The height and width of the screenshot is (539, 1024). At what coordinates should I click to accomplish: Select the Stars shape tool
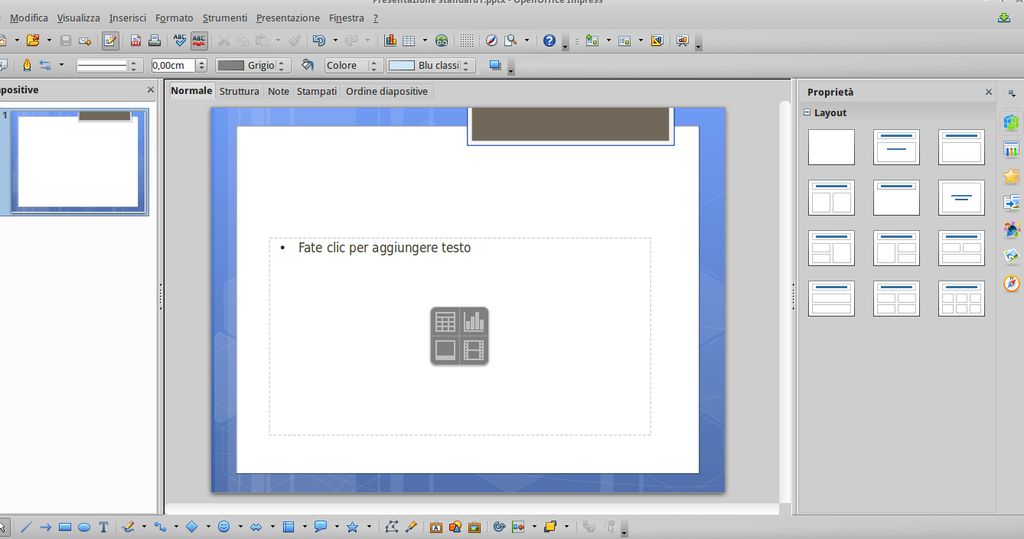[353, 527]
